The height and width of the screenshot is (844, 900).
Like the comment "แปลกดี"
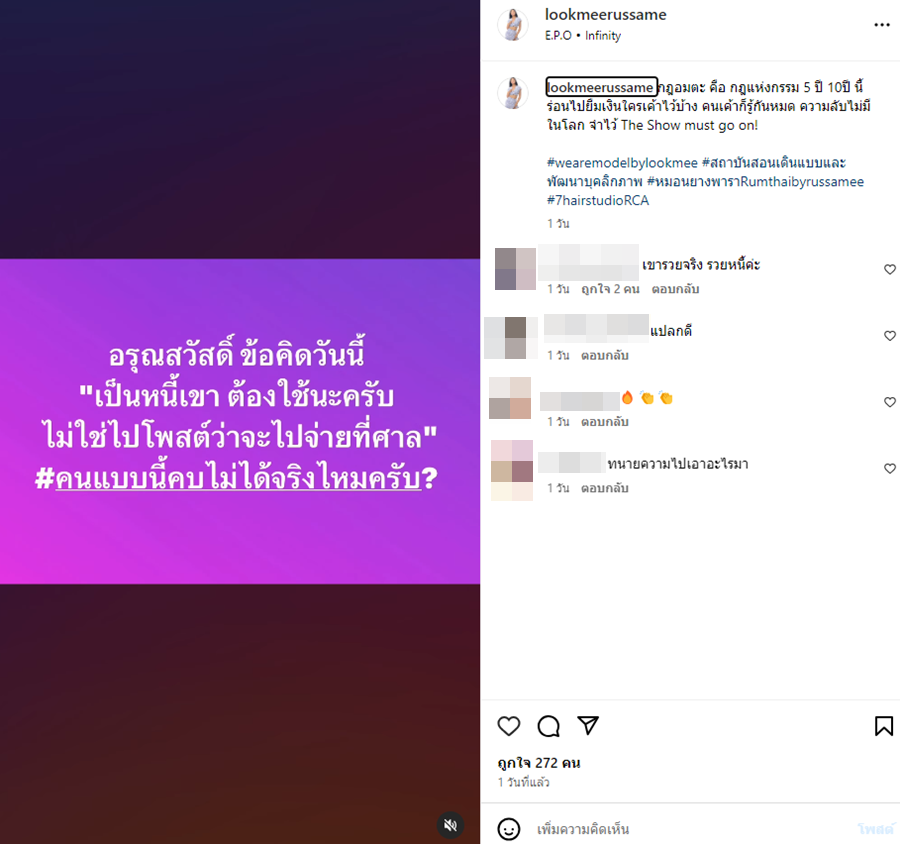point(890,336)
